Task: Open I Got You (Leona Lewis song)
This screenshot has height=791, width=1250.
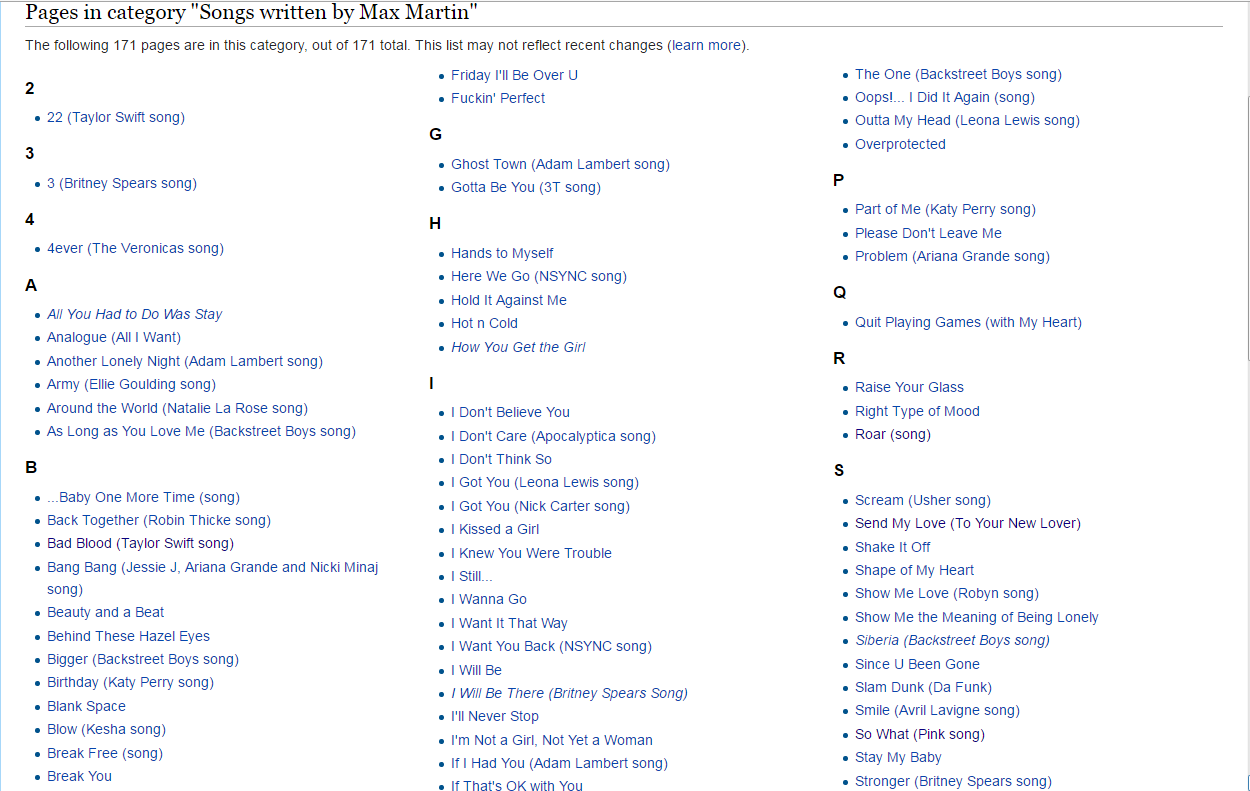Action: click(x=545, y=482)
